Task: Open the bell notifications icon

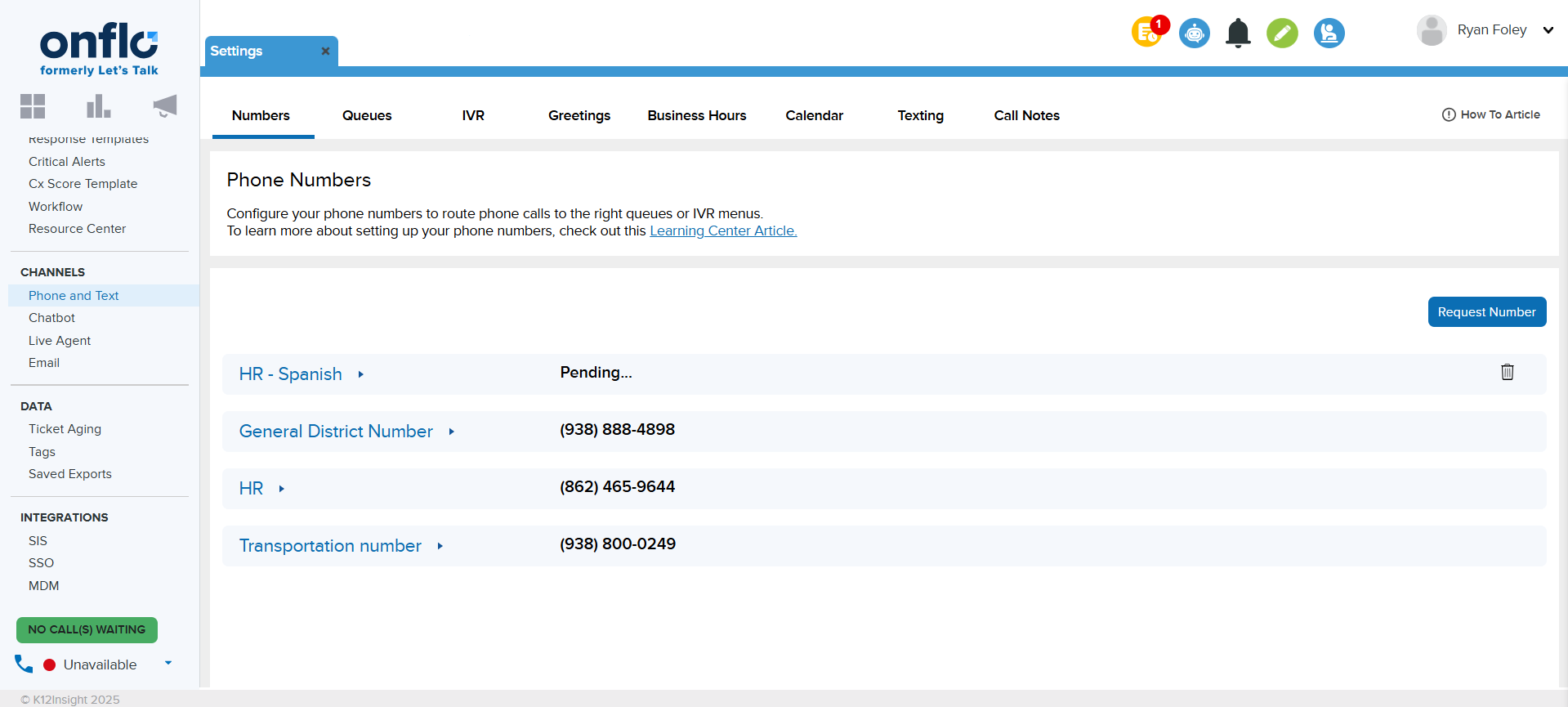Action: [1238, 34]
